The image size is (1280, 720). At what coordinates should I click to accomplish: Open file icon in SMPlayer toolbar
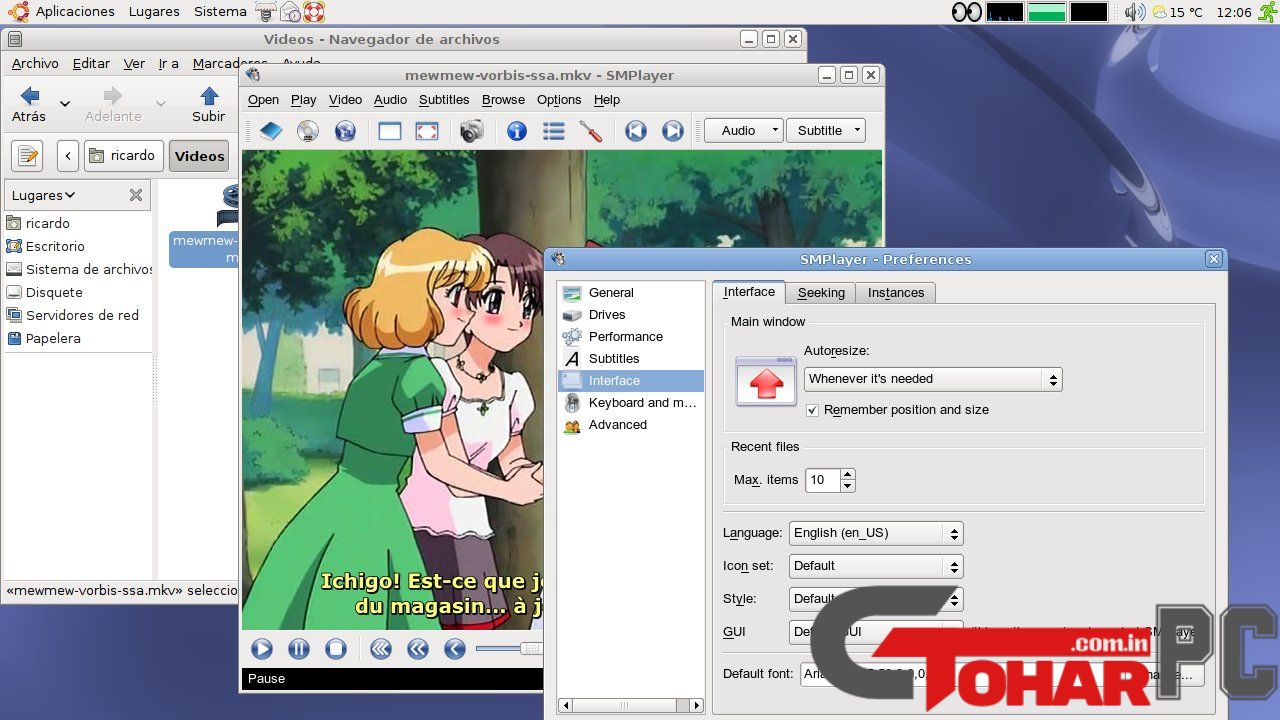tap(271, 131)
